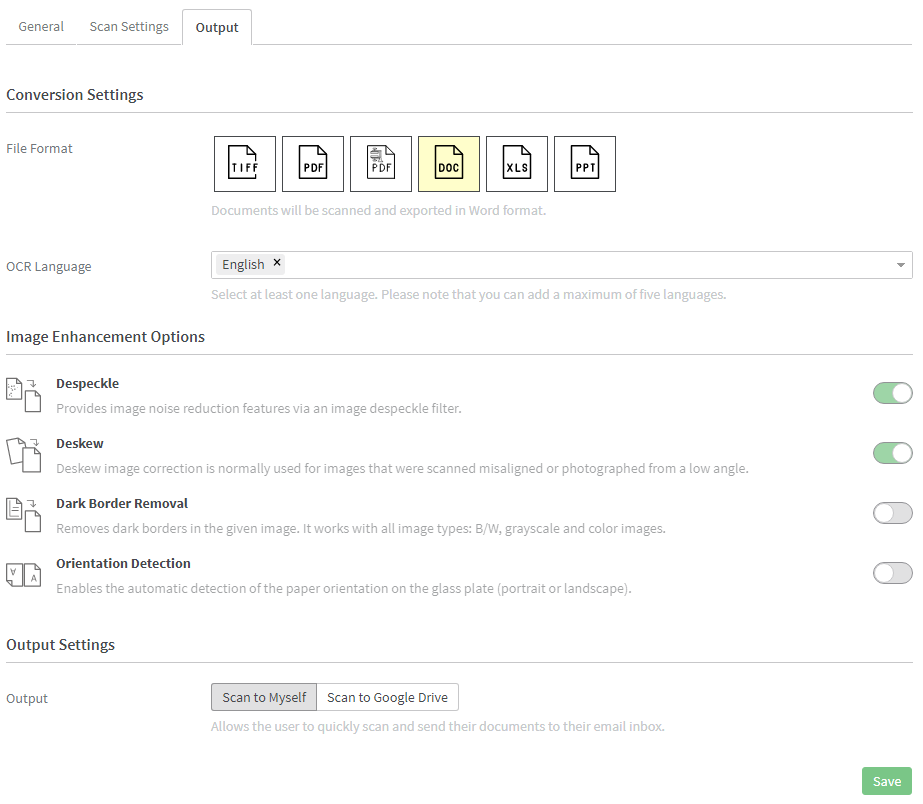Screen dimensions: 923x804
Task: Open the Scan Settings tab
Action: click(x=129, y=27)
